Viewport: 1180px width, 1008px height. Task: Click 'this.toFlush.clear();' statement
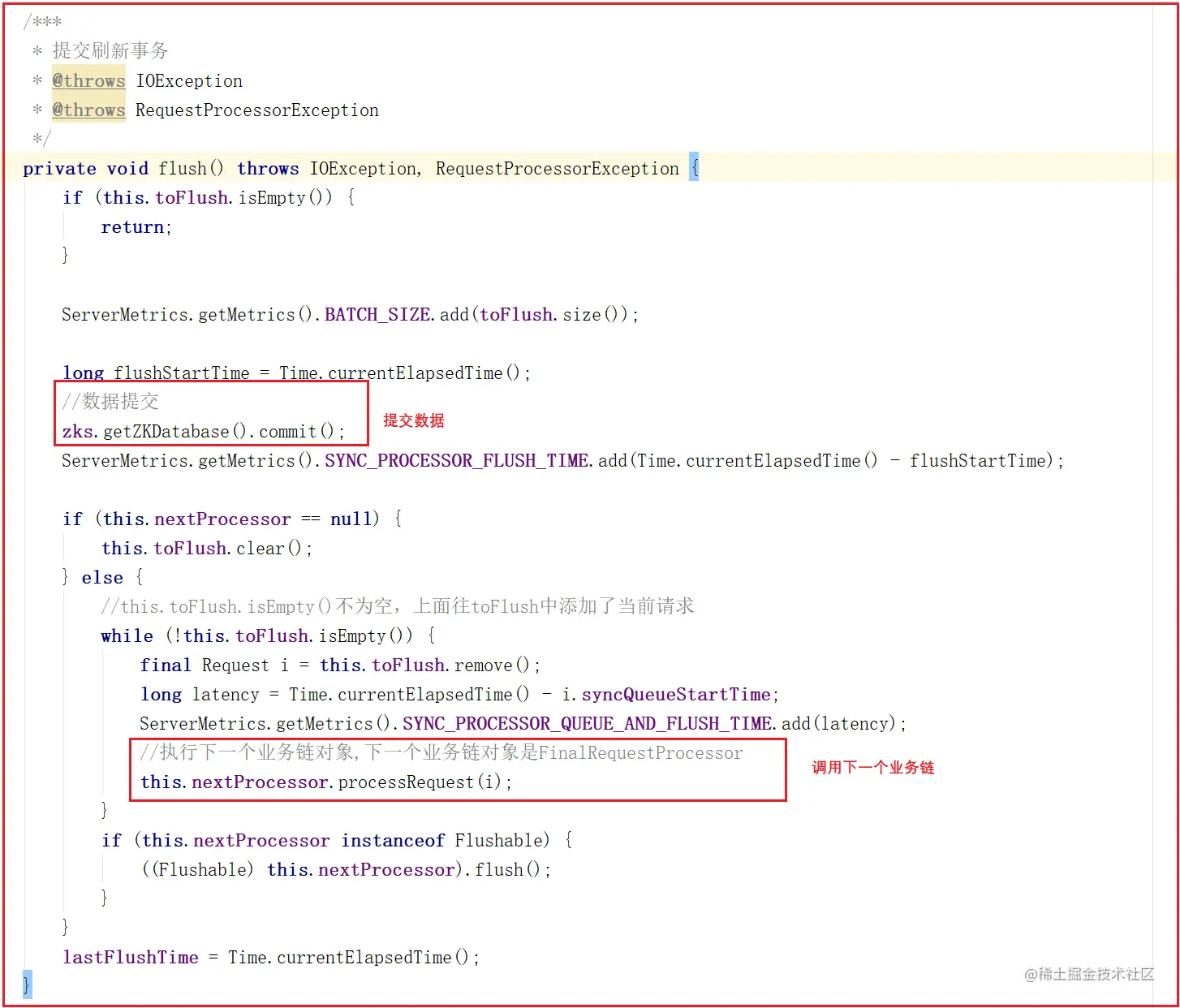click(x=207, y=549)
